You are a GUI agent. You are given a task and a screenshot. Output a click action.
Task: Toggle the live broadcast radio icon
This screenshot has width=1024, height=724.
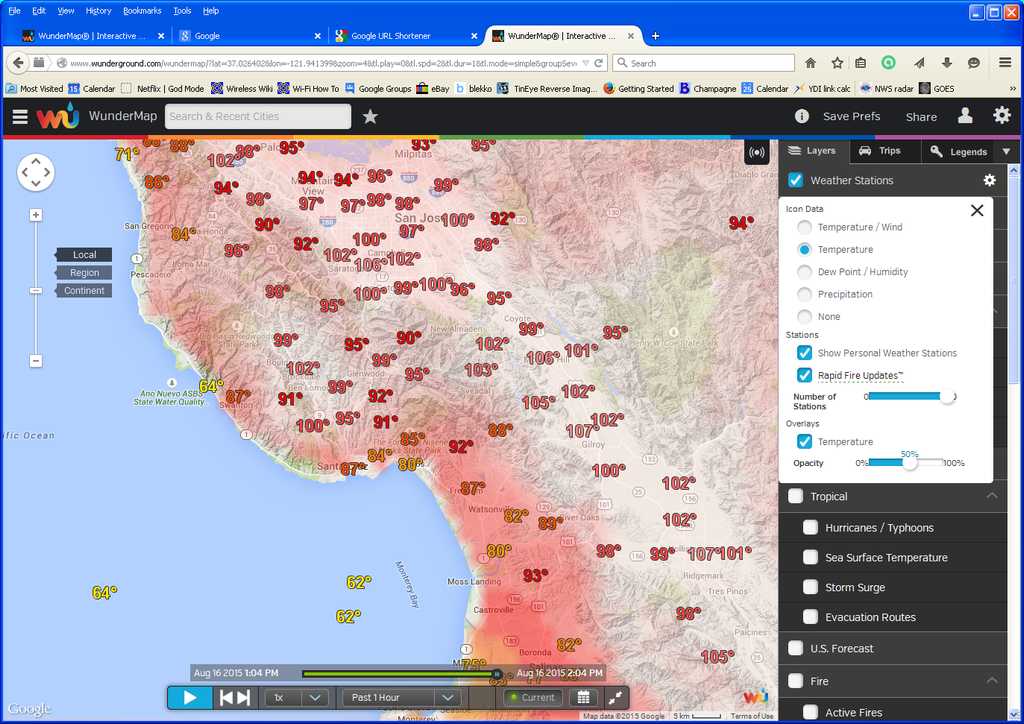pyautogui.click(x=757, y=153)
